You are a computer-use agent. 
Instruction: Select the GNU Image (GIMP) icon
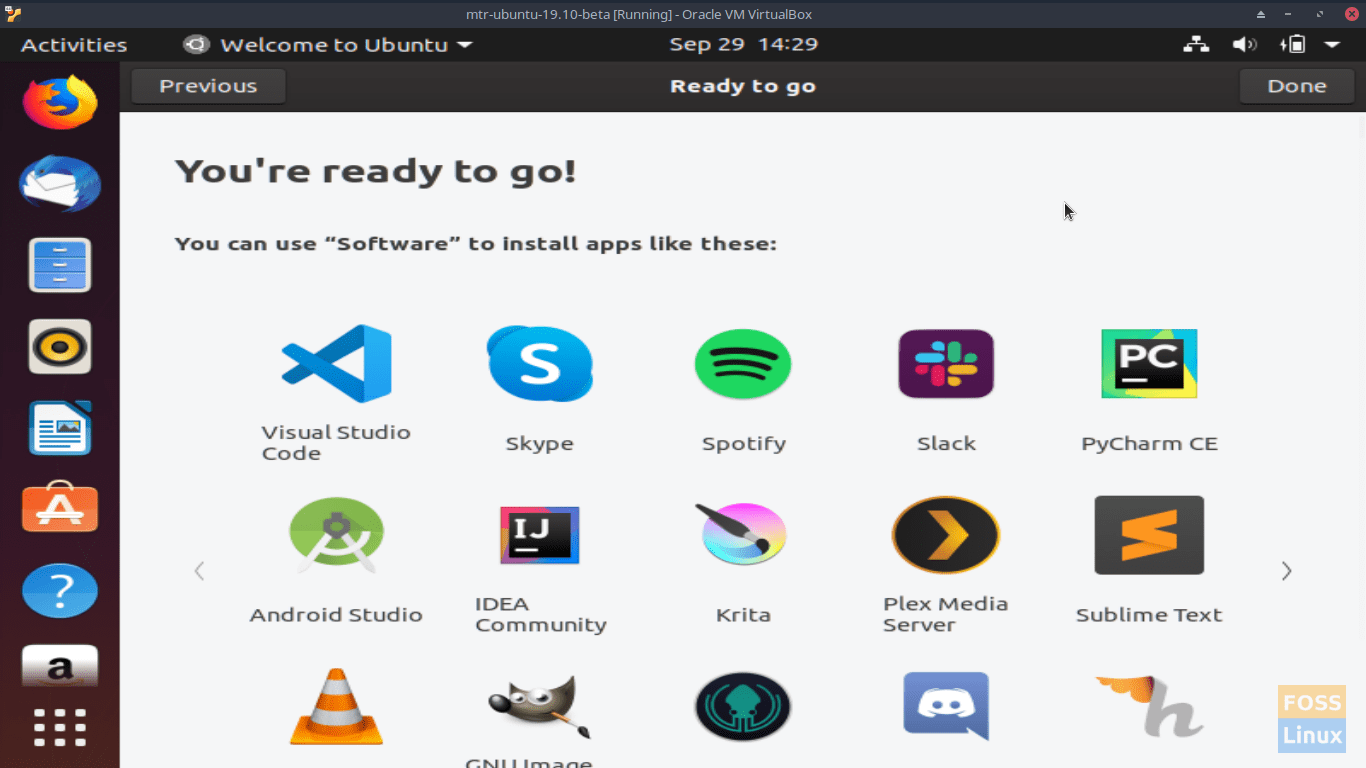540,707
